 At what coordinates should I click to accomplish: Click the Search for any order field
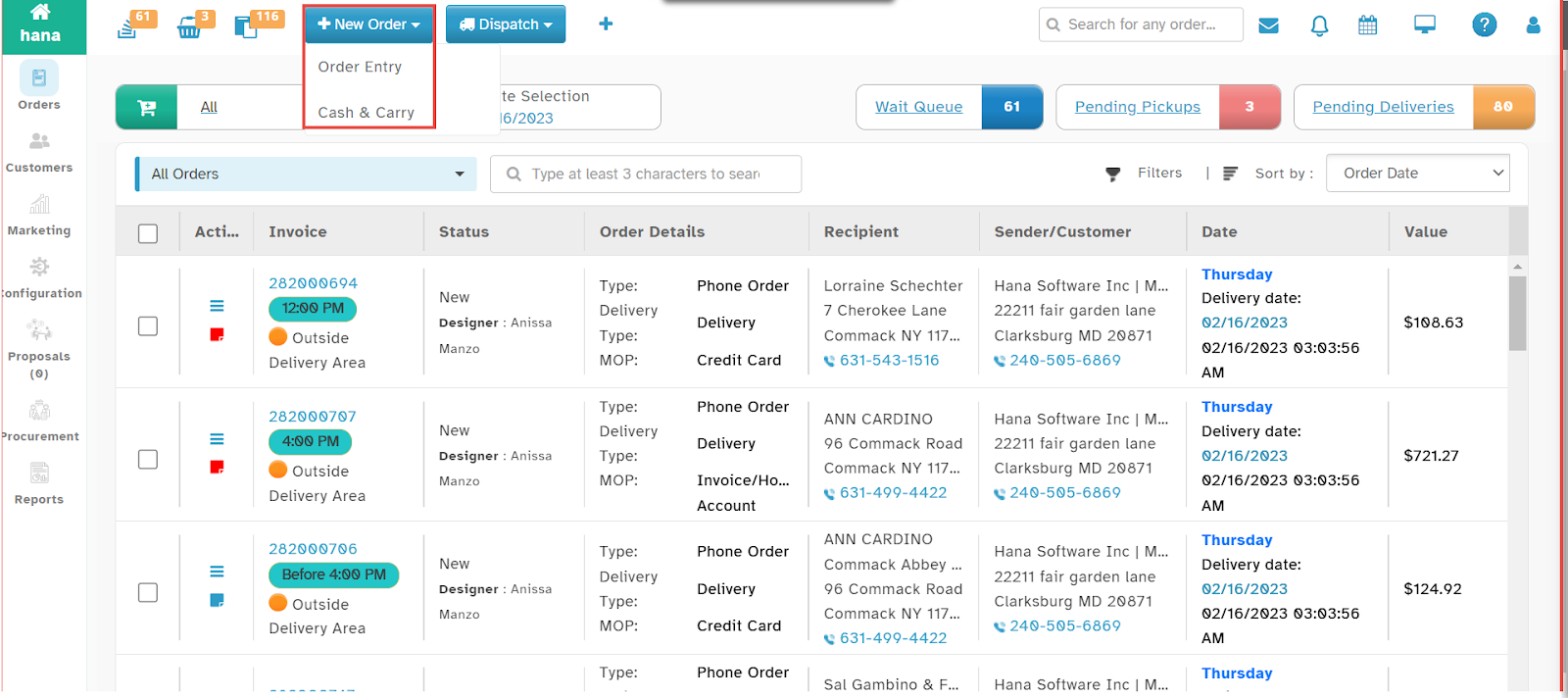[x=1141, y=25]
